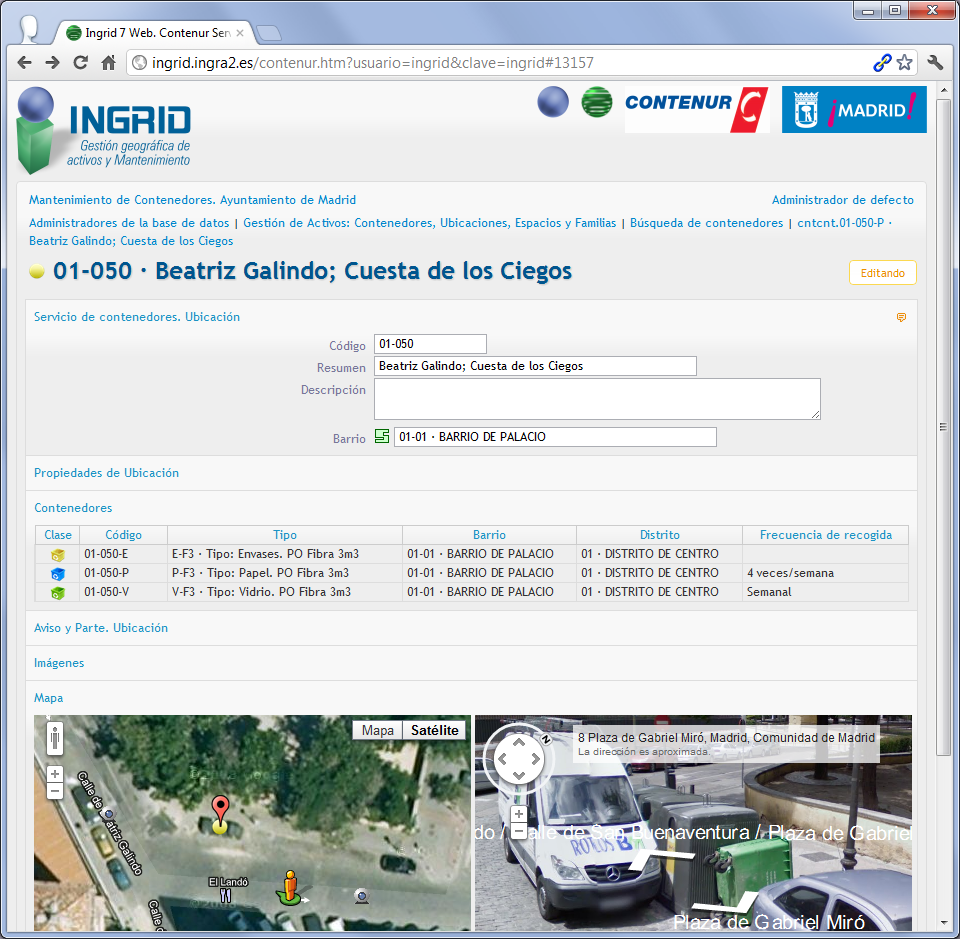Click the blue Papel container icon
This screenshot has width=960, height=939.
pos(58,574)
